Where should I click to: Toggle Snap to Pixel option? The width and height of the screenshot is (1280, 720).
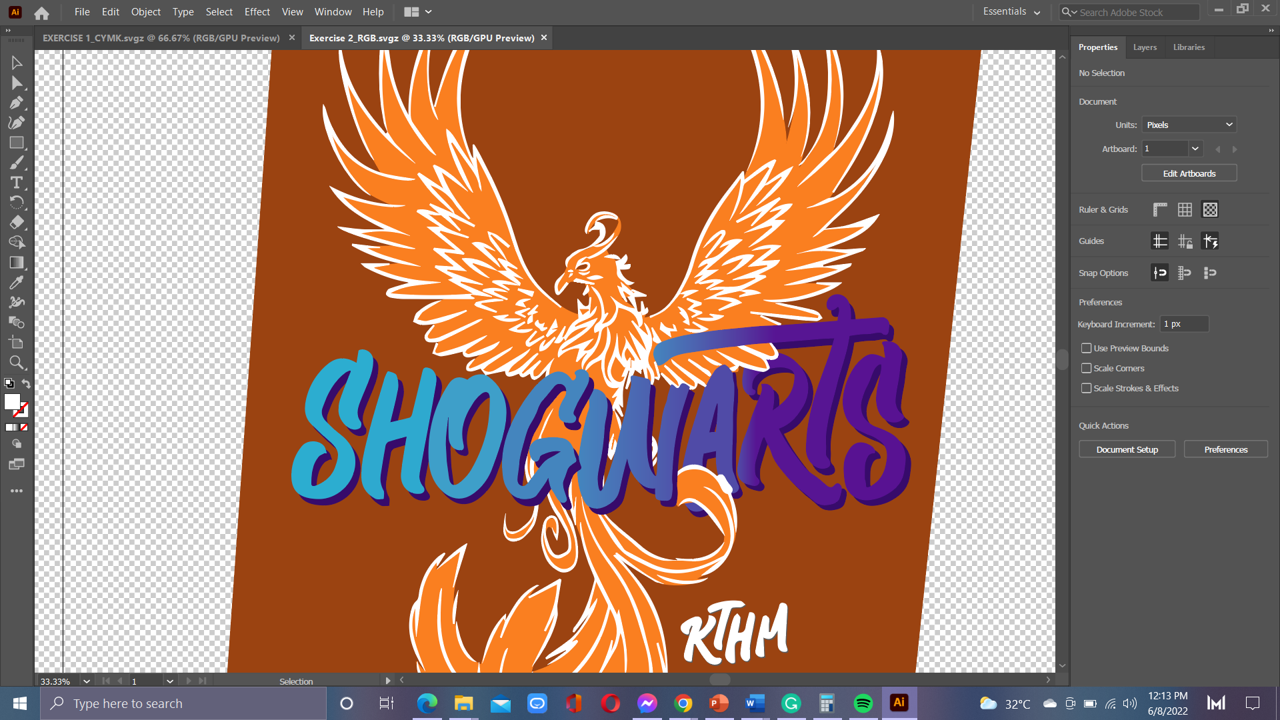click(1210, 273)
